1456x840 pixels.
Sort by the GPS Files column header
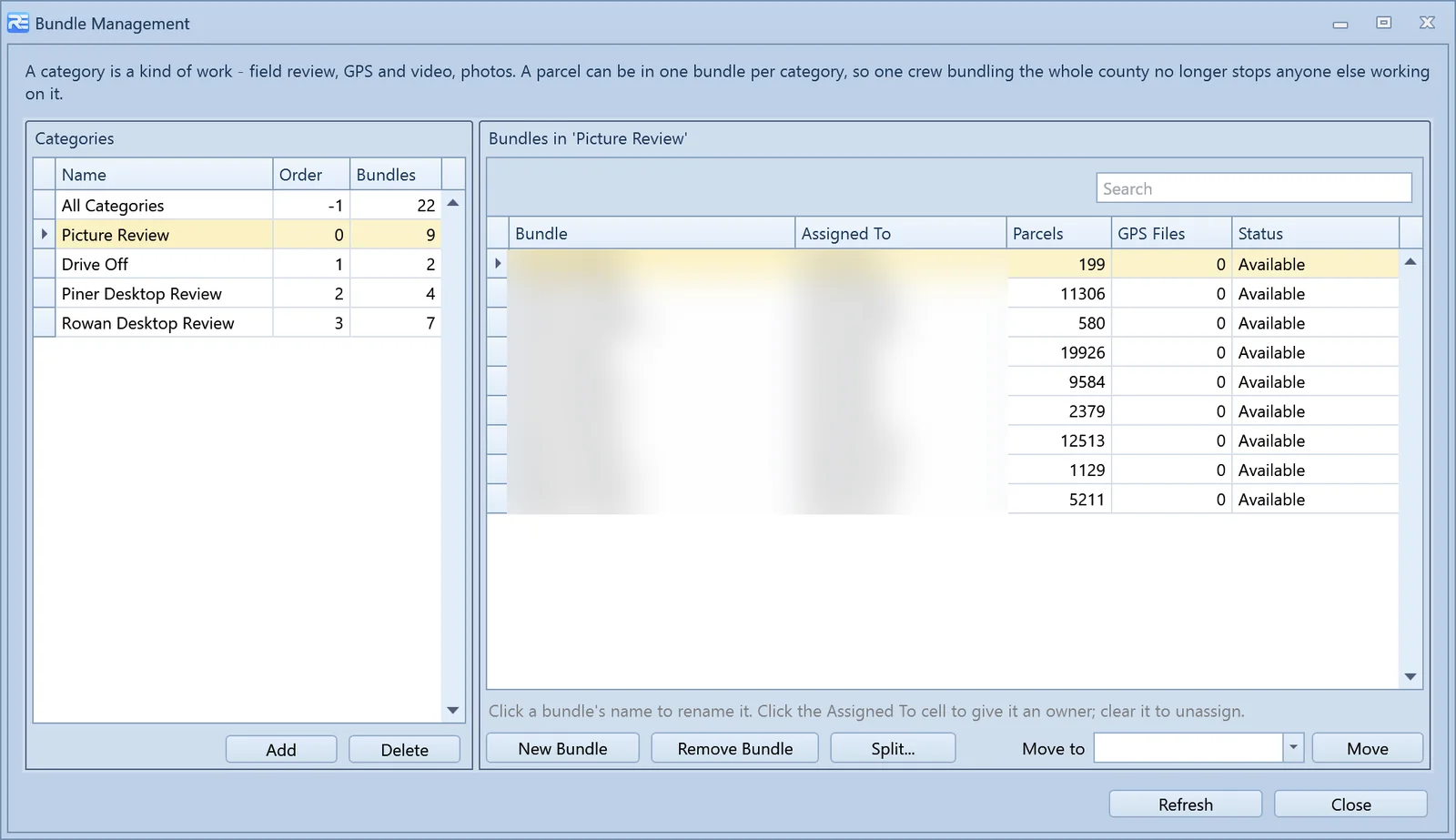1171,234
